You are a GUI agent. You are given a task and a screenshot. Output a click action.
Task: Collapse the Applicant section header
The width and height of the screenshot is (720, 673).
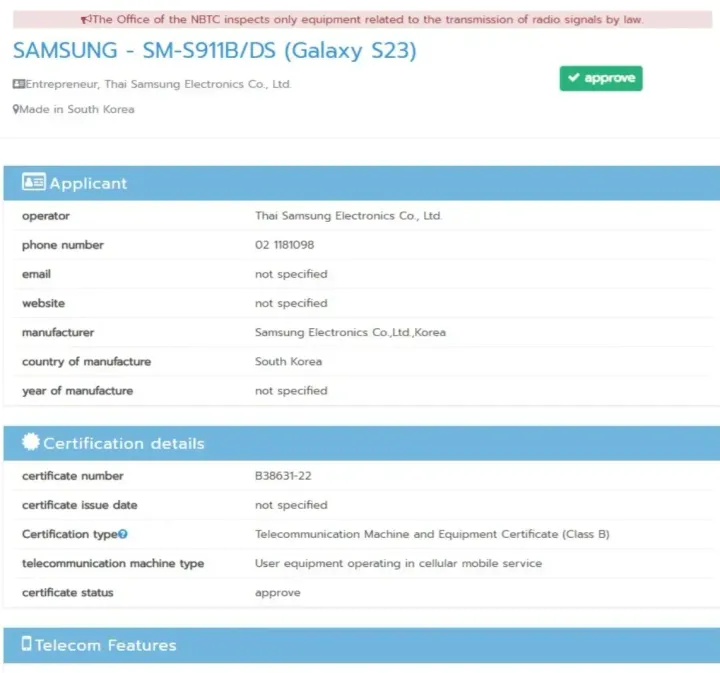pos(360,183)
